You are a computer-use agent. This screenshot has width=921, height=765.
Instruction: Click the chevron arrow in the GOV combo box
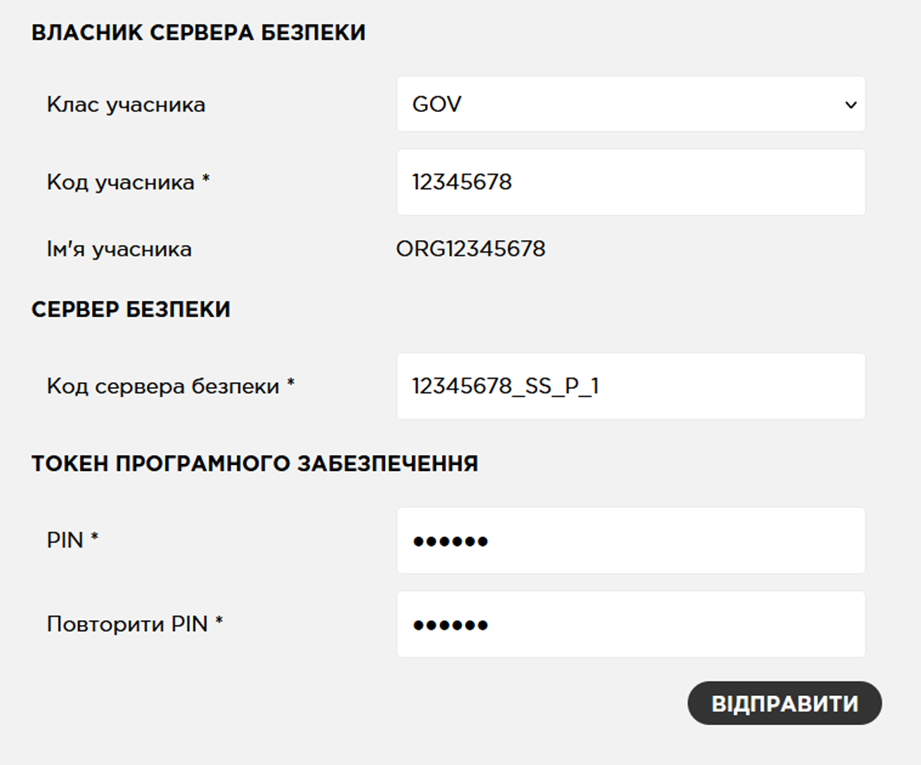coord(850,105)
